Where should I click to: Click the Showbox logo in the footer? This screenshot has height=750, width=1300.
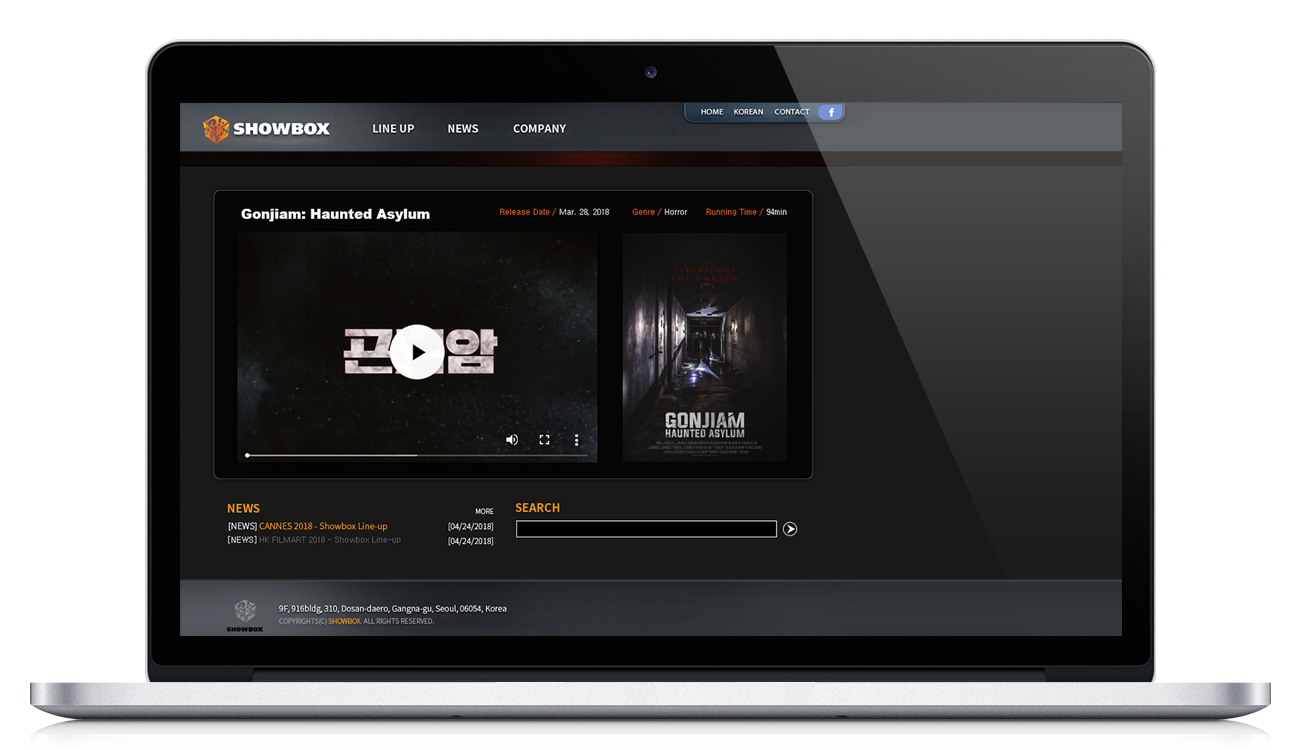[245, 615]
